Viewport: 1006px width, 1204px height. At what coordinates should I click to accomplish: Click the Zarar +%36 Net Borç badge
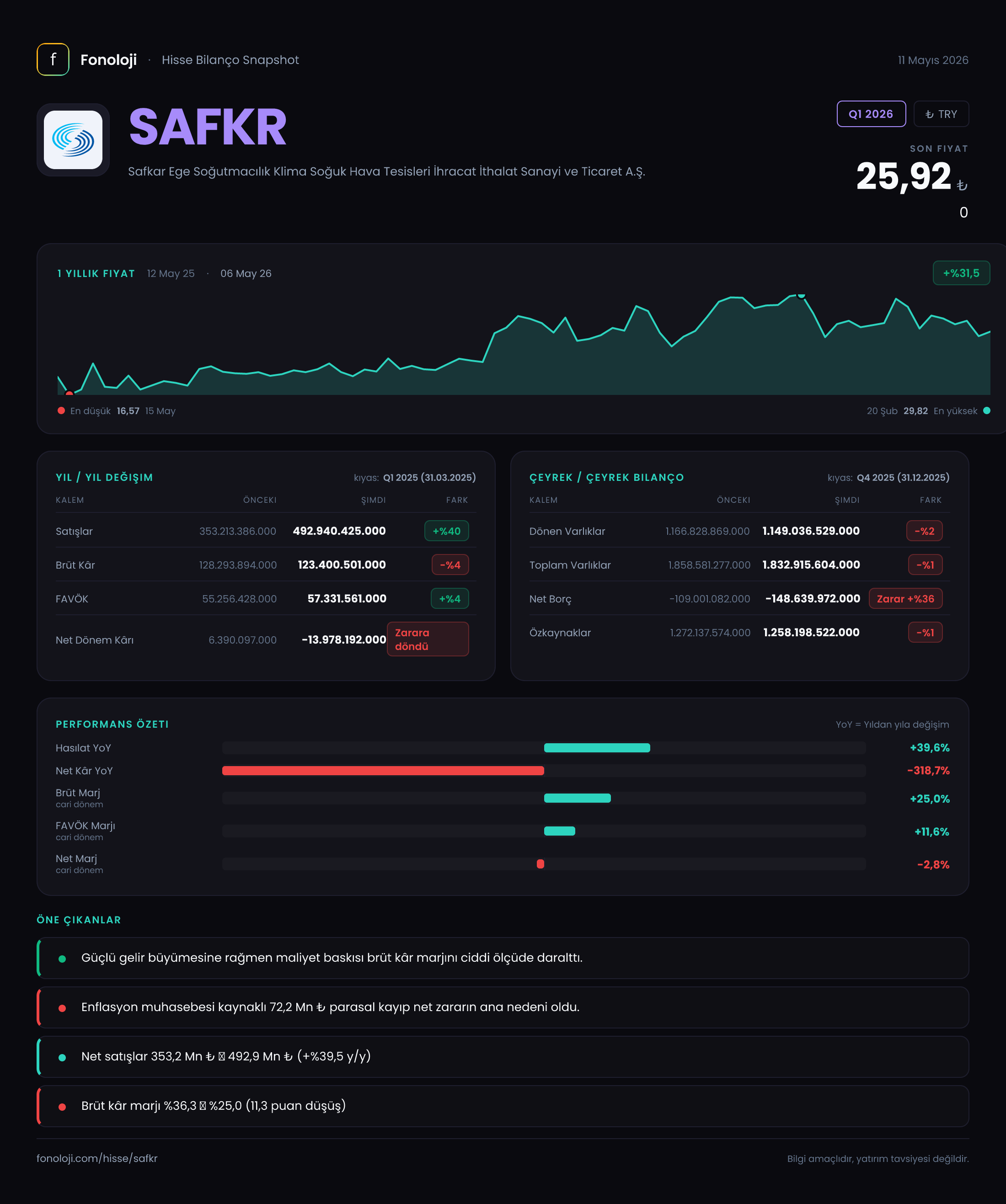905,598
